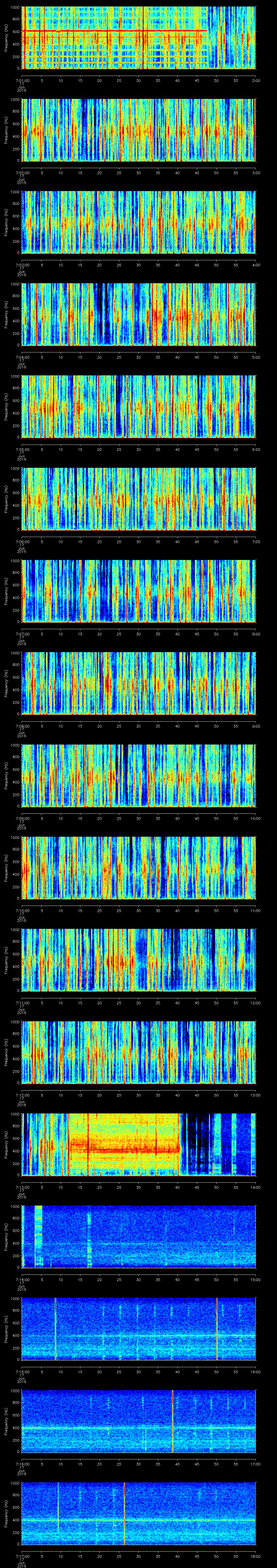This screenshot has height=1568, width=277.
Task: Select the spectrogram panel starting at 7:04:00
Action: pyautogui.click(x=138, y=314)
